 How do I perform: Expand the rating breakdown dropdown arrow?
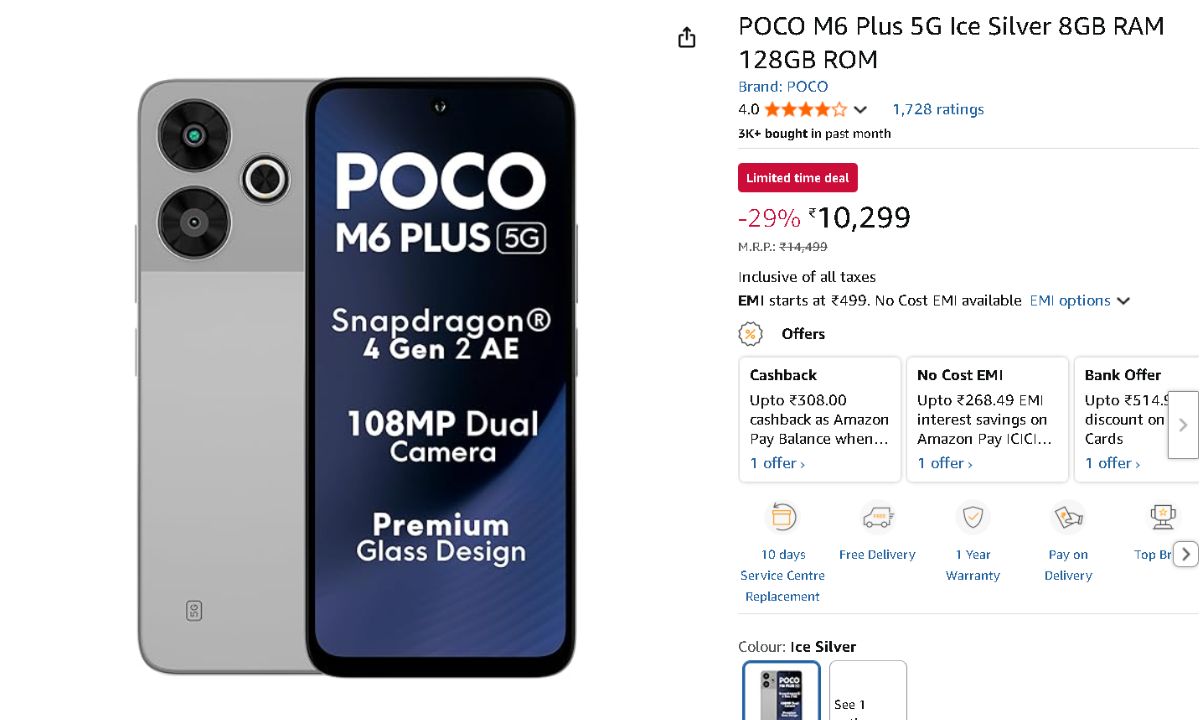(x=860, y=110)
